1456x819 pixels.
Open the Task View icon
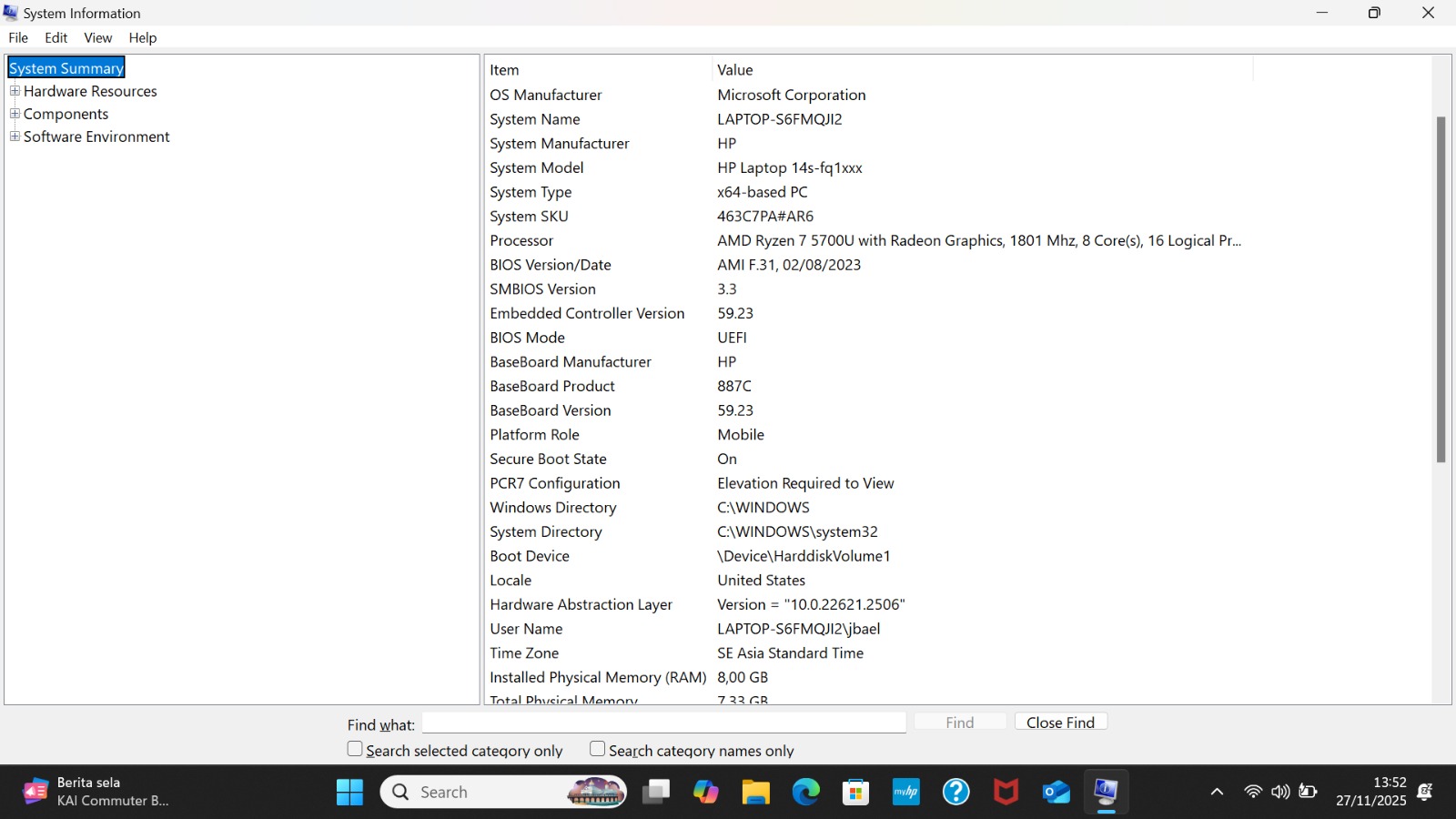point(655,792)
